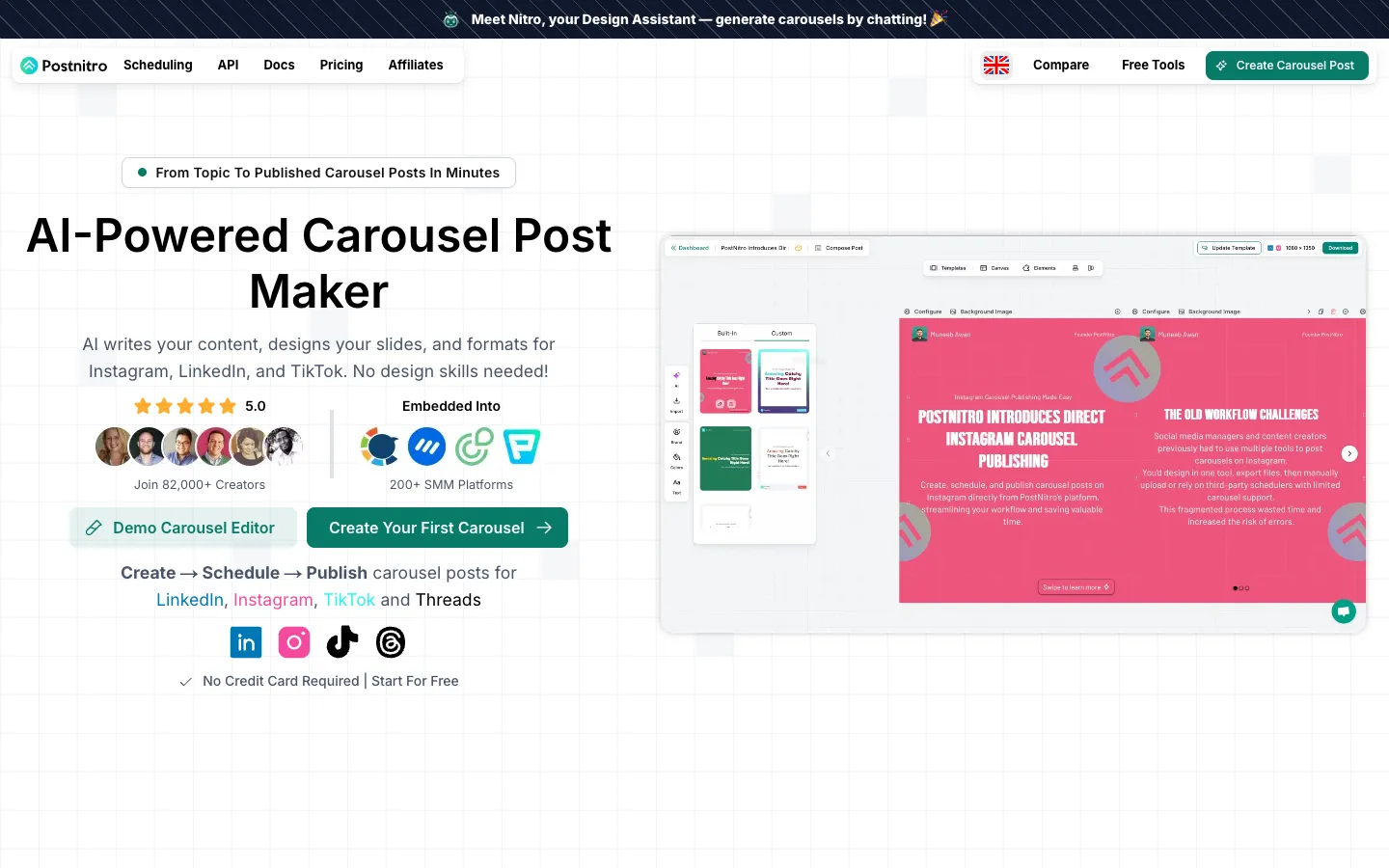Switch to the Custom templates tab

point(782,333)
